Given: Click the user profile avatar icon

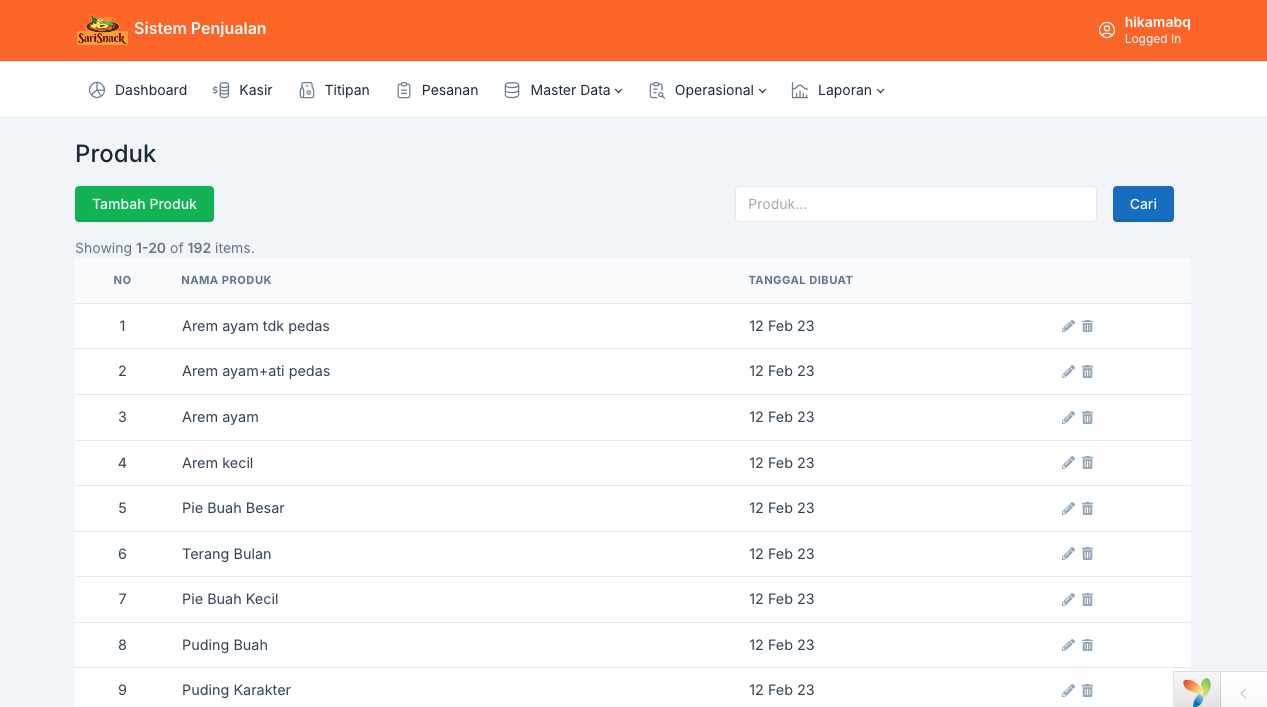Looking at the screenshot, I should pos(1106,30).
